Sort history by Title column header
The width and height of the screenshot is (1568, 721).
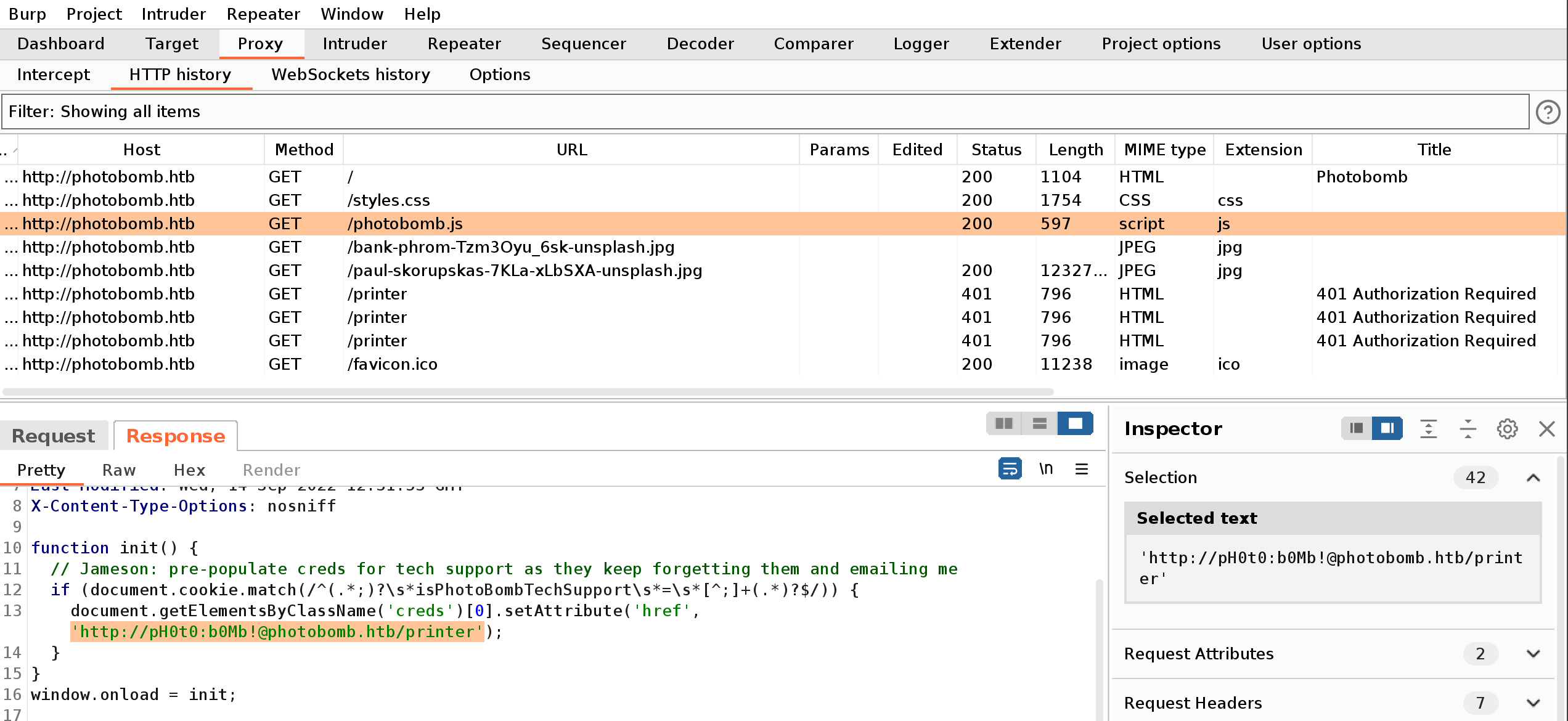point(1434,150)
